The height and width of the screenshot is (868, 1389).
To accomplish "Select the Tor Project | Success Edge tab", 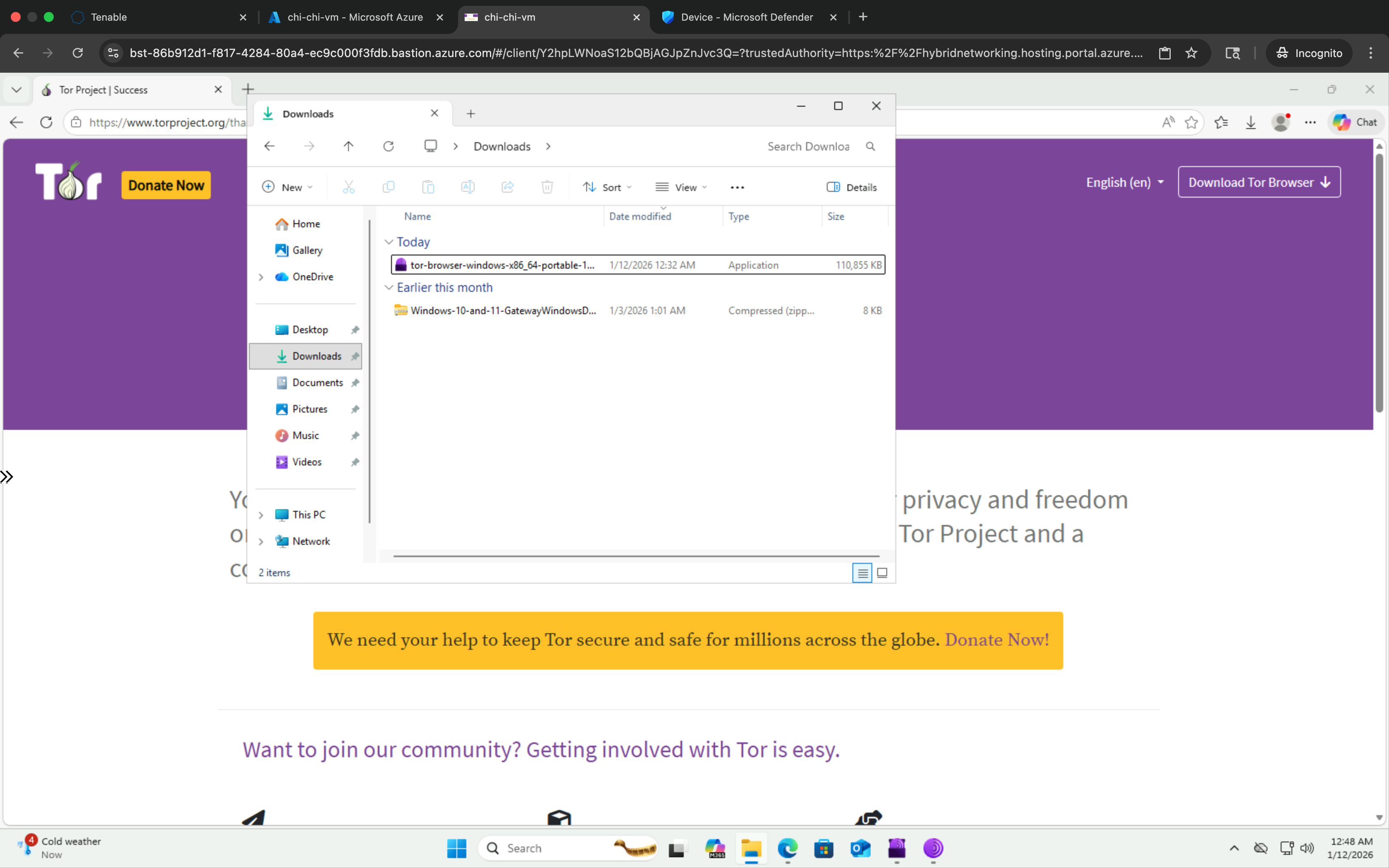I will click(132, 90).
